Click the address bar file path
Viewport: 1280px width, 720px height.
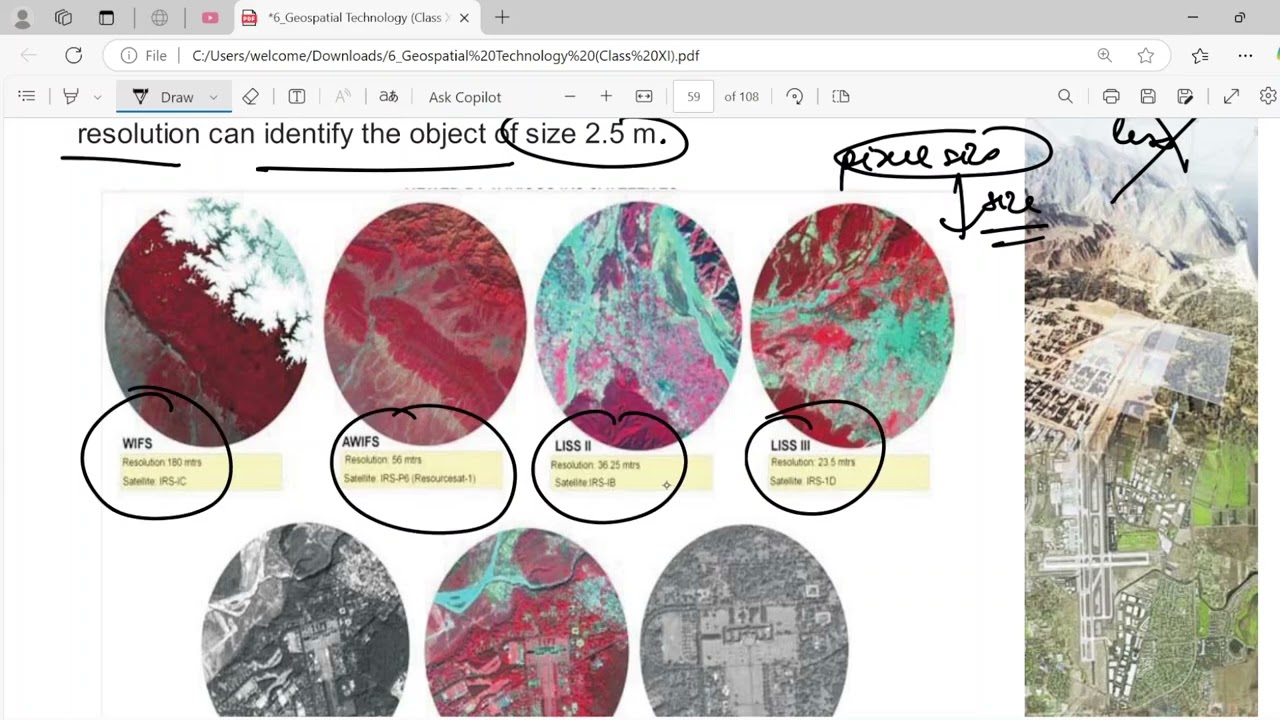[445, 56]
